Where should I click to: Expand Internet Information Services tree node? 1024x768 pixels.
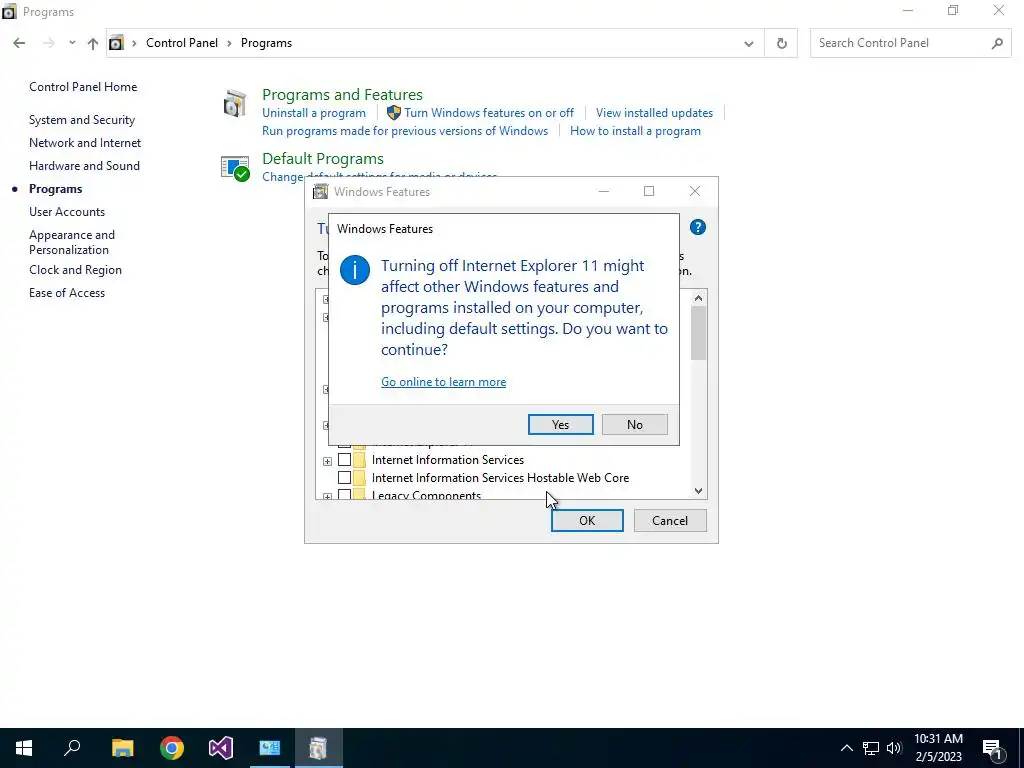coord(327,461)
